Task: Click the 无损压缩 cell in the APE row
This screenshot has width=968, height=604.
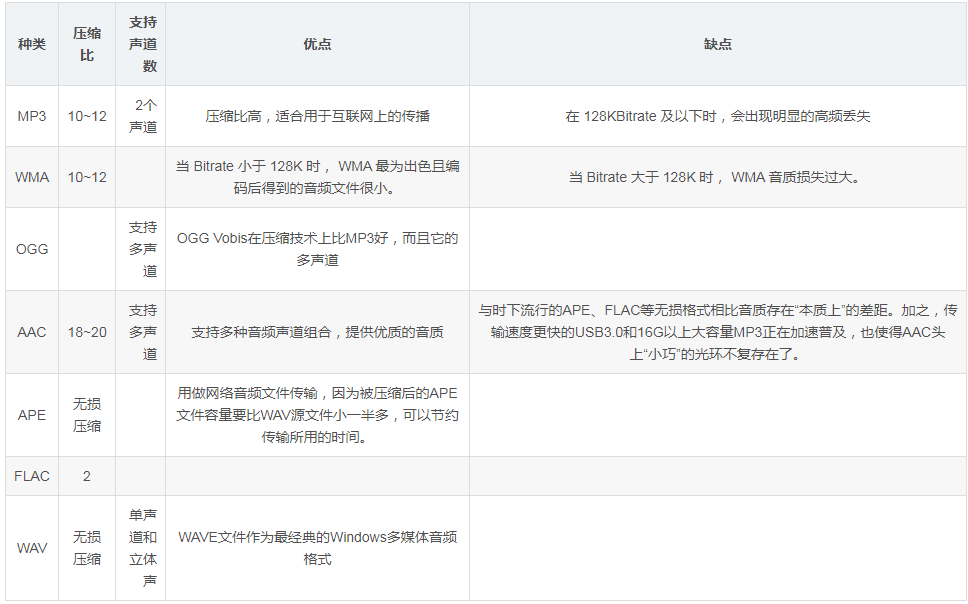Action: 86,415
